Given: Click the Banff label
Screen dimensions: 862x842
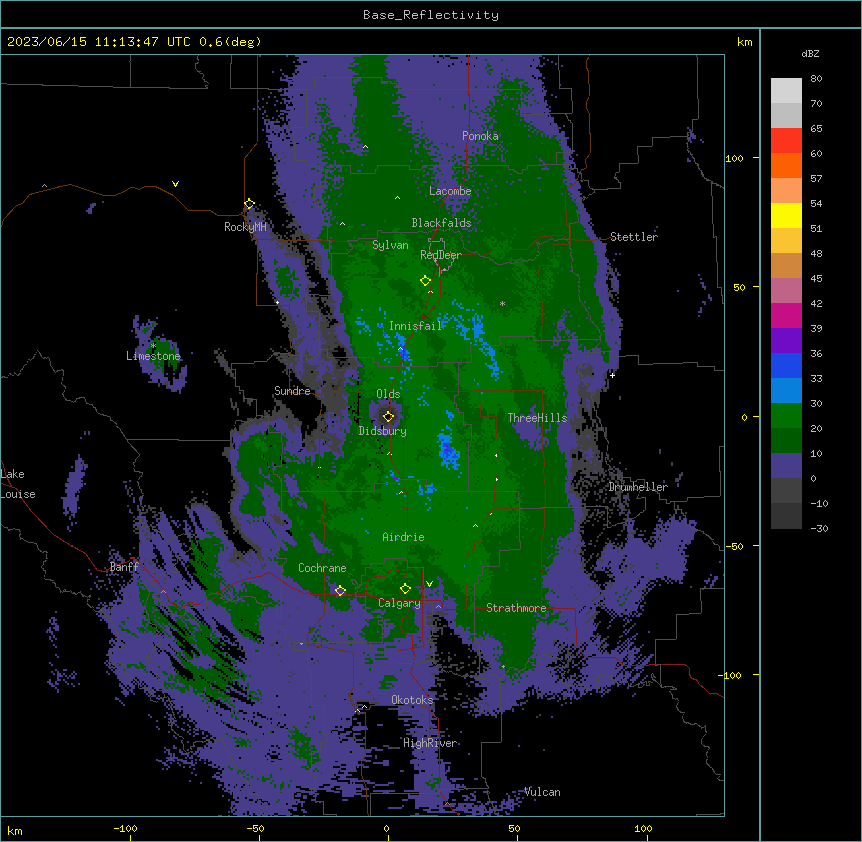Looking at the screenshot, I should pyautogui.click(x=124, y=567).
